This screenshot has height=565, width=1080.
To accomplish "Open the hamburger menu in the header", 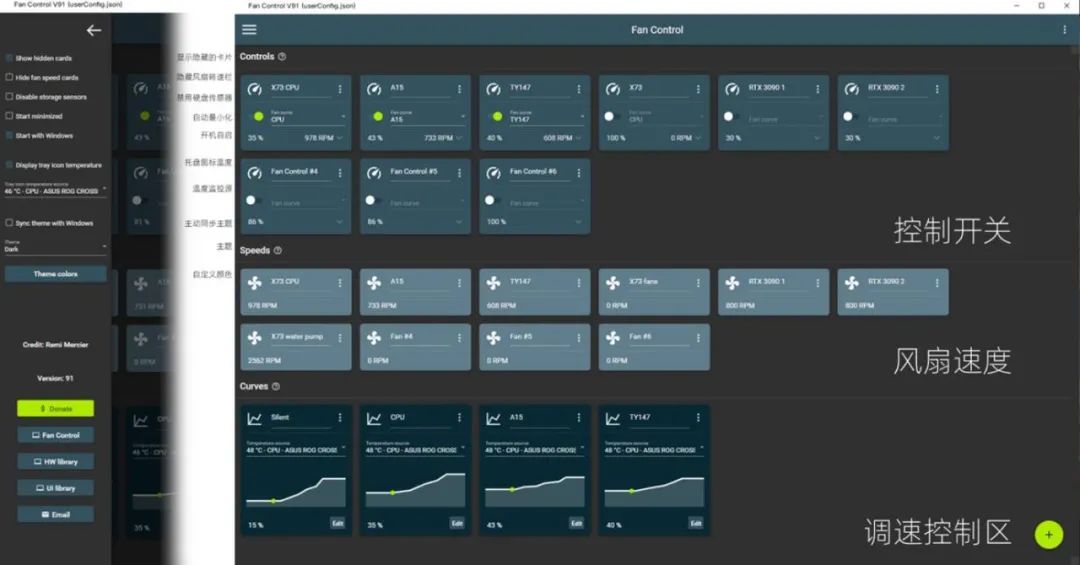I will 249,30.
